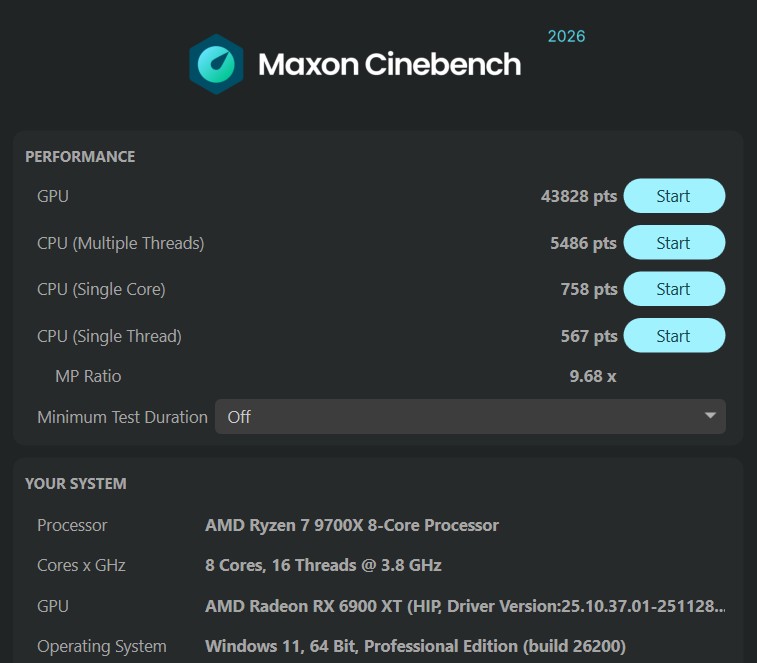
Task: Click the CPU (Multiple Threads) label
Action: coord(121,243)
